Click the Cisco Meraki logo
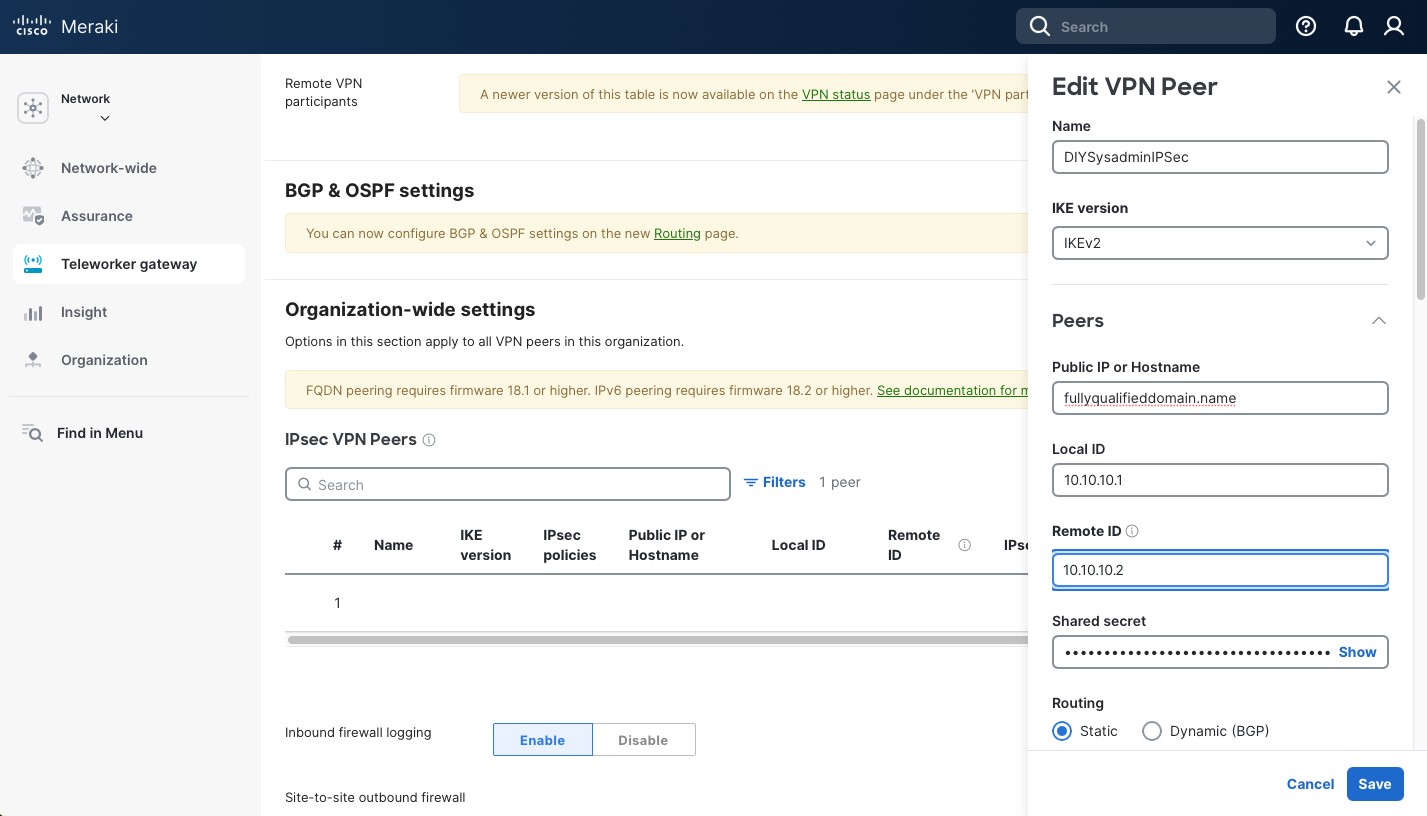 click(x=66, y=27)
